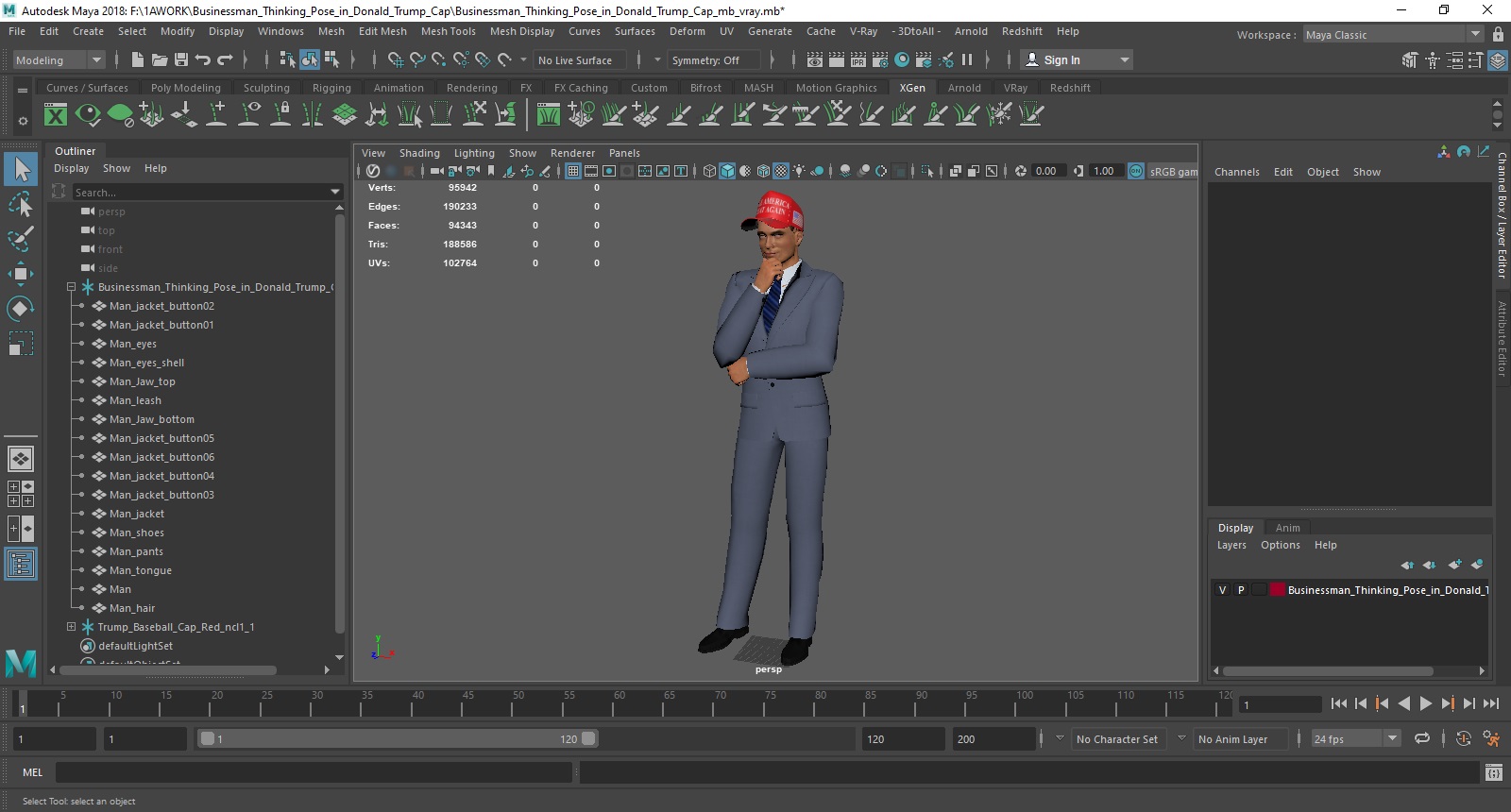
Task: Click the animation preferences icon
Action: [x=1491, y=738]
